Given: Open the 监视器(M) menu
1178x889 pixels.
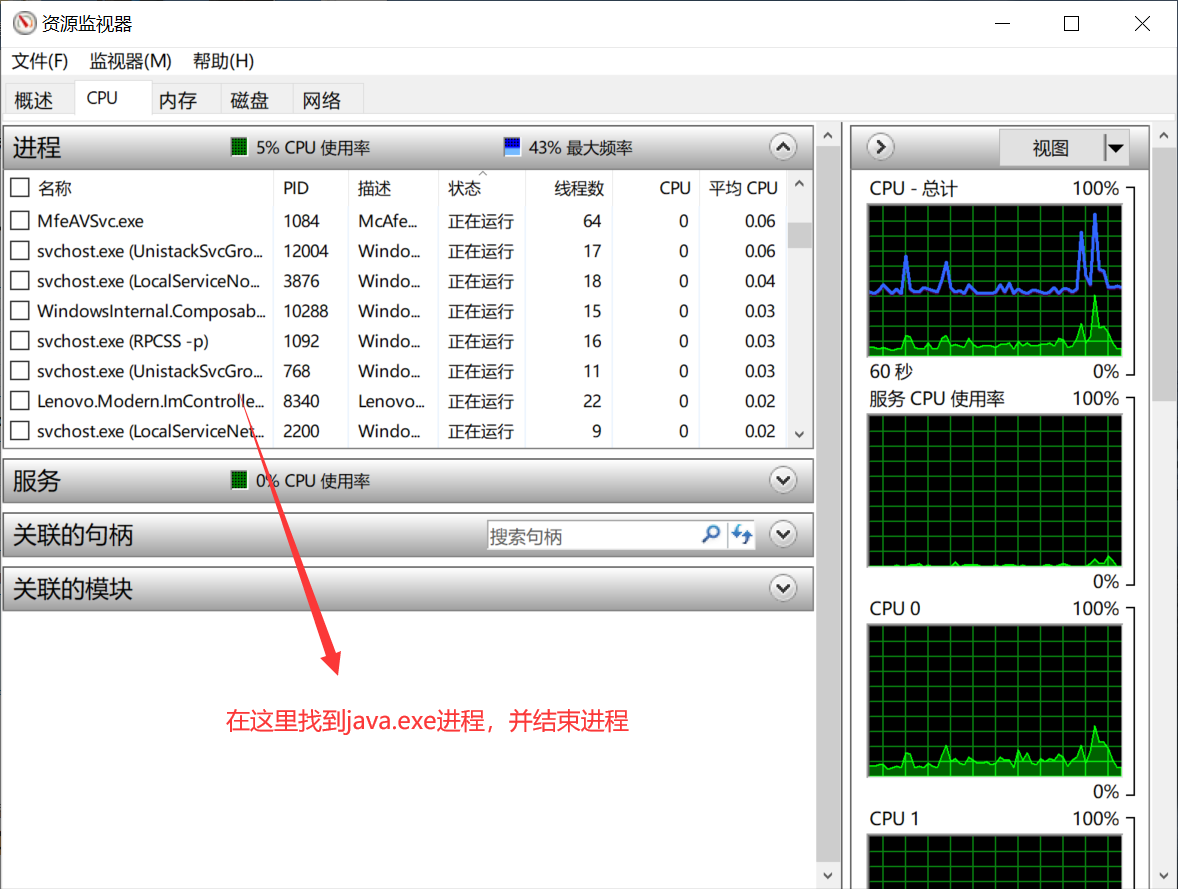Looking at the screenshot, I should (130, 61).
